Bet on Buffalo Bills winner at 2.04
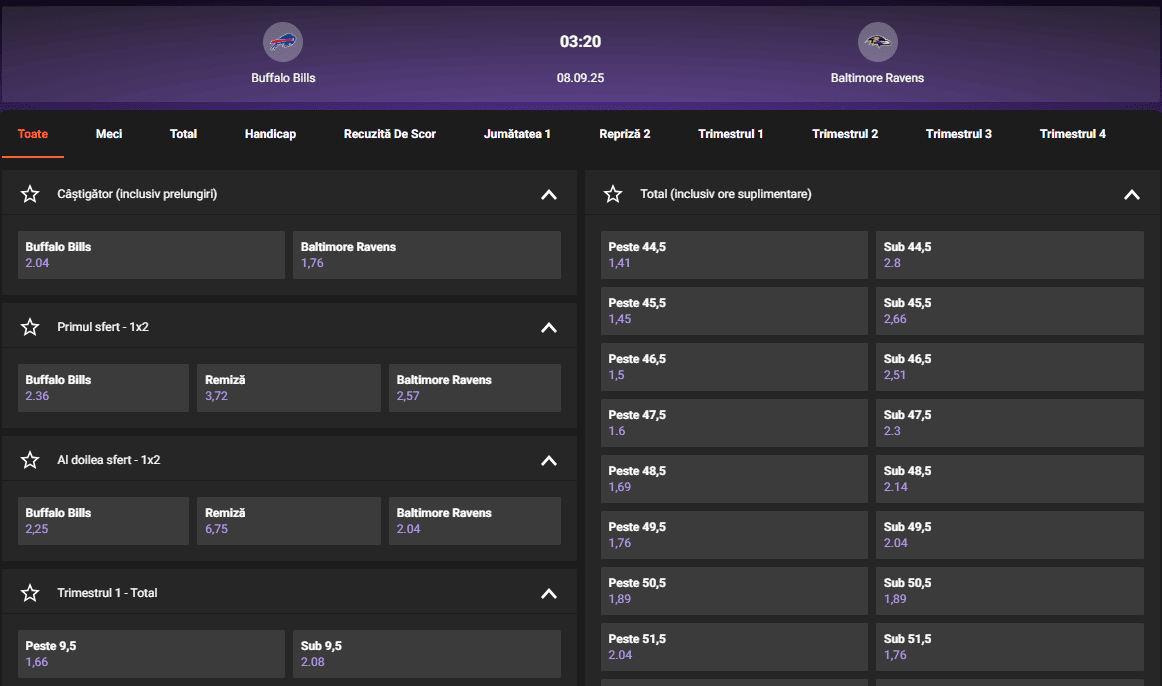Screen dimensions: 1162x686 point(151,255)
